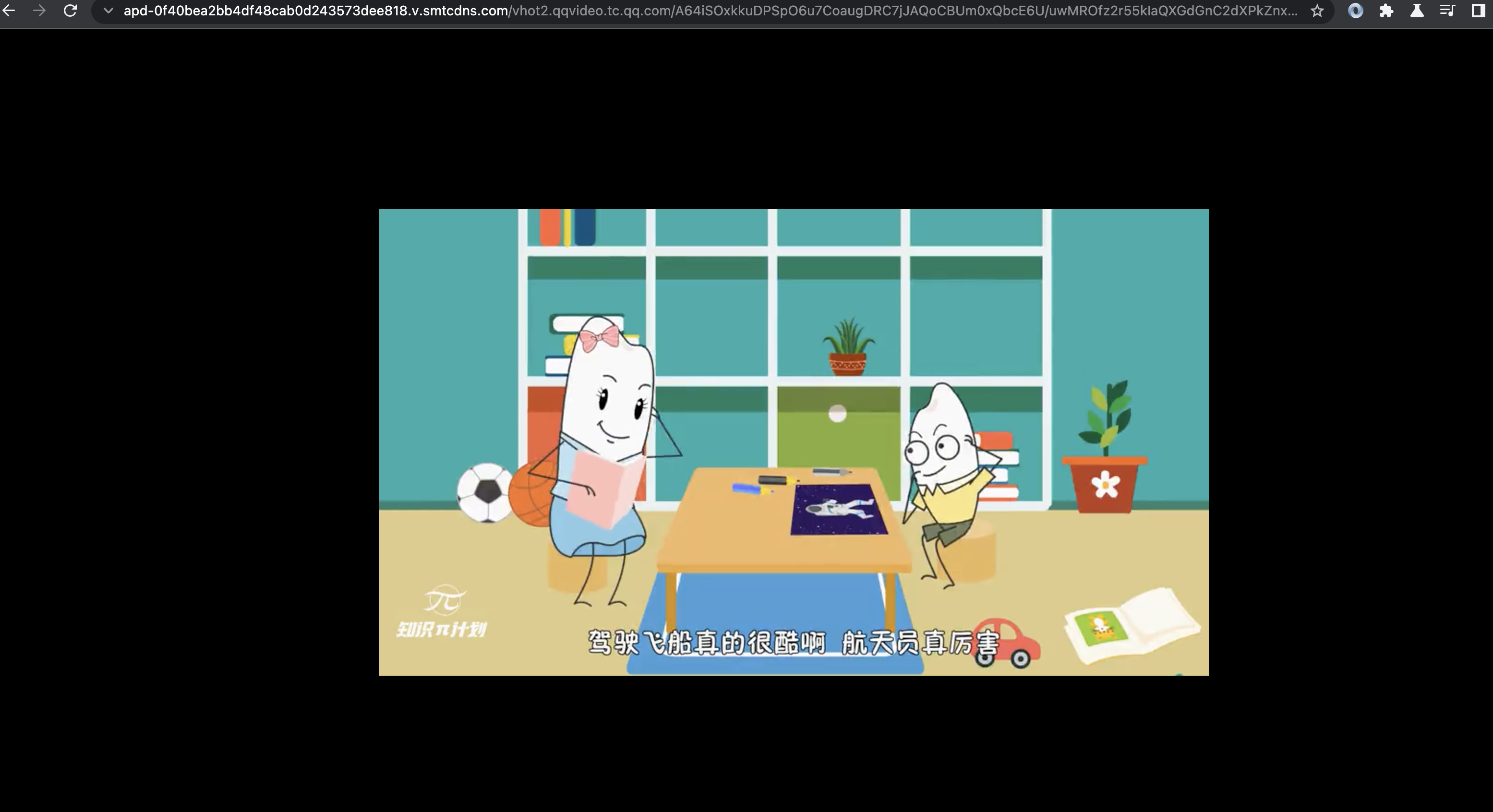Go back to the previous page
The image size is (1493, 812).
coord(9,11)
